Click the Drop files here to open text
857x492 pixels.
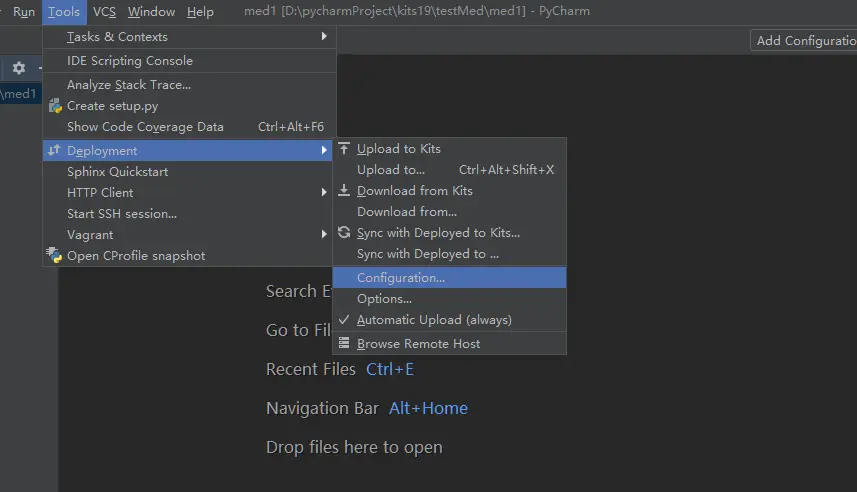tap(354, 447)
